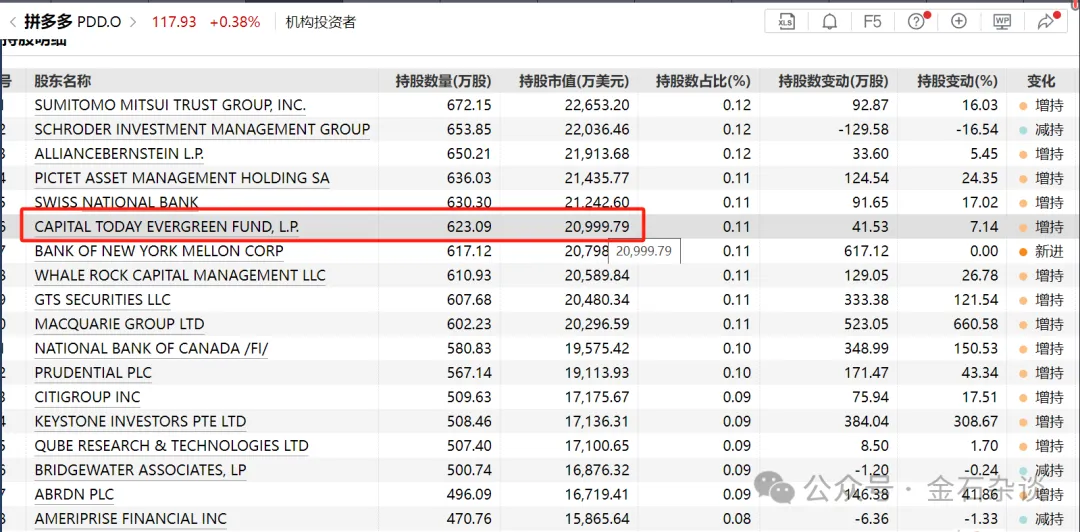The image size is (1080, 532).
Task: Open ALLIANCEBERNSTEIN L.P. shareholder link
Action: click(x=119, y=154)
